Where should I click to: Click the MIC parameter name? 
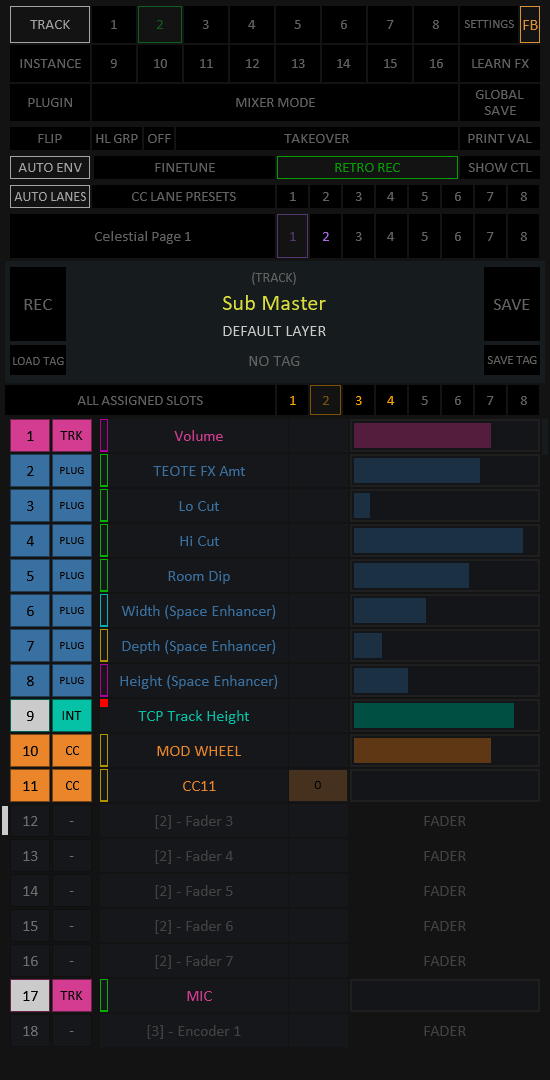tap(199, 996)
